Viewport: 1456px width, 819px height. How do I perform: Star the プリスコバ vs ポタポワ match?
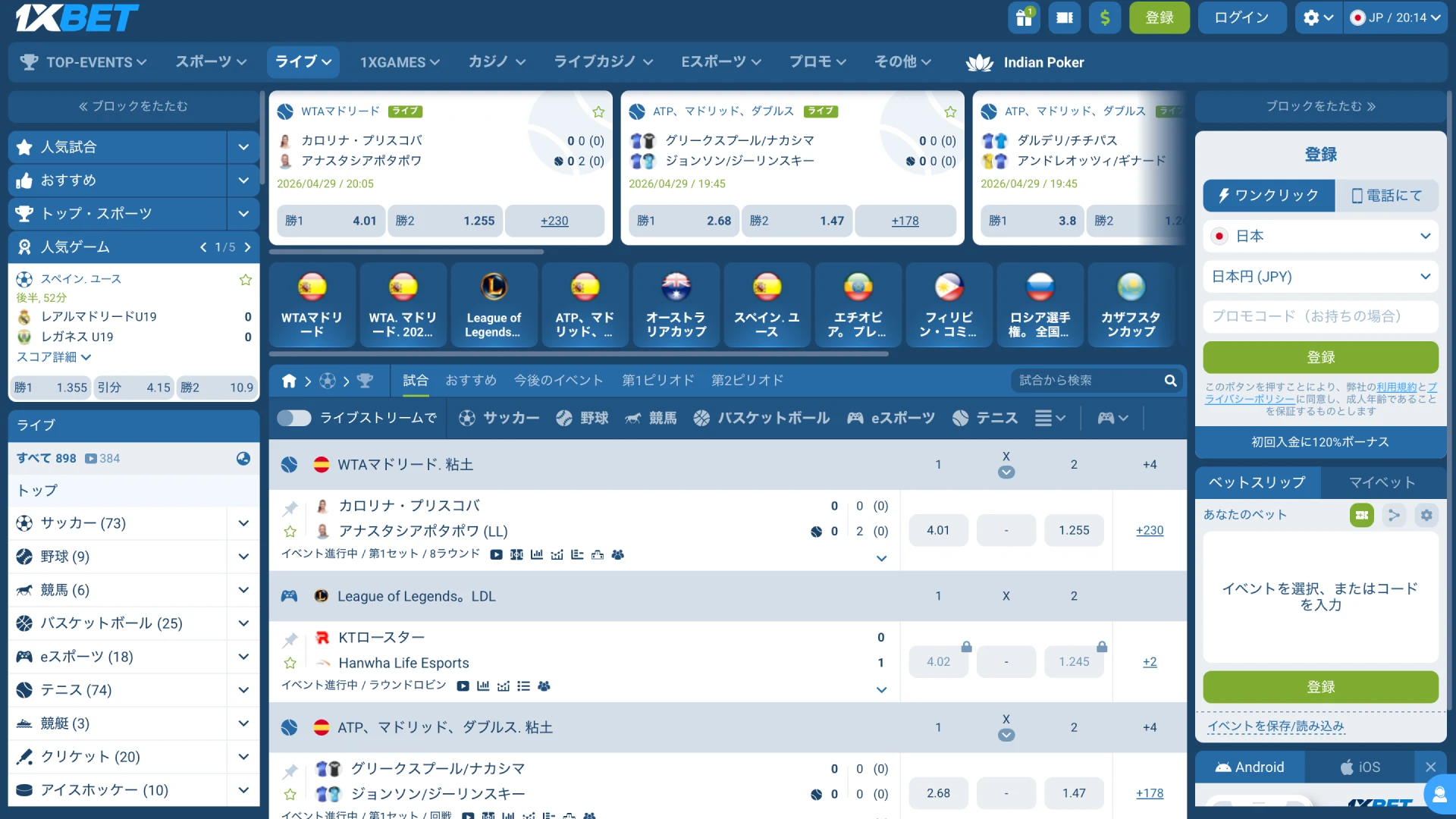290,532
